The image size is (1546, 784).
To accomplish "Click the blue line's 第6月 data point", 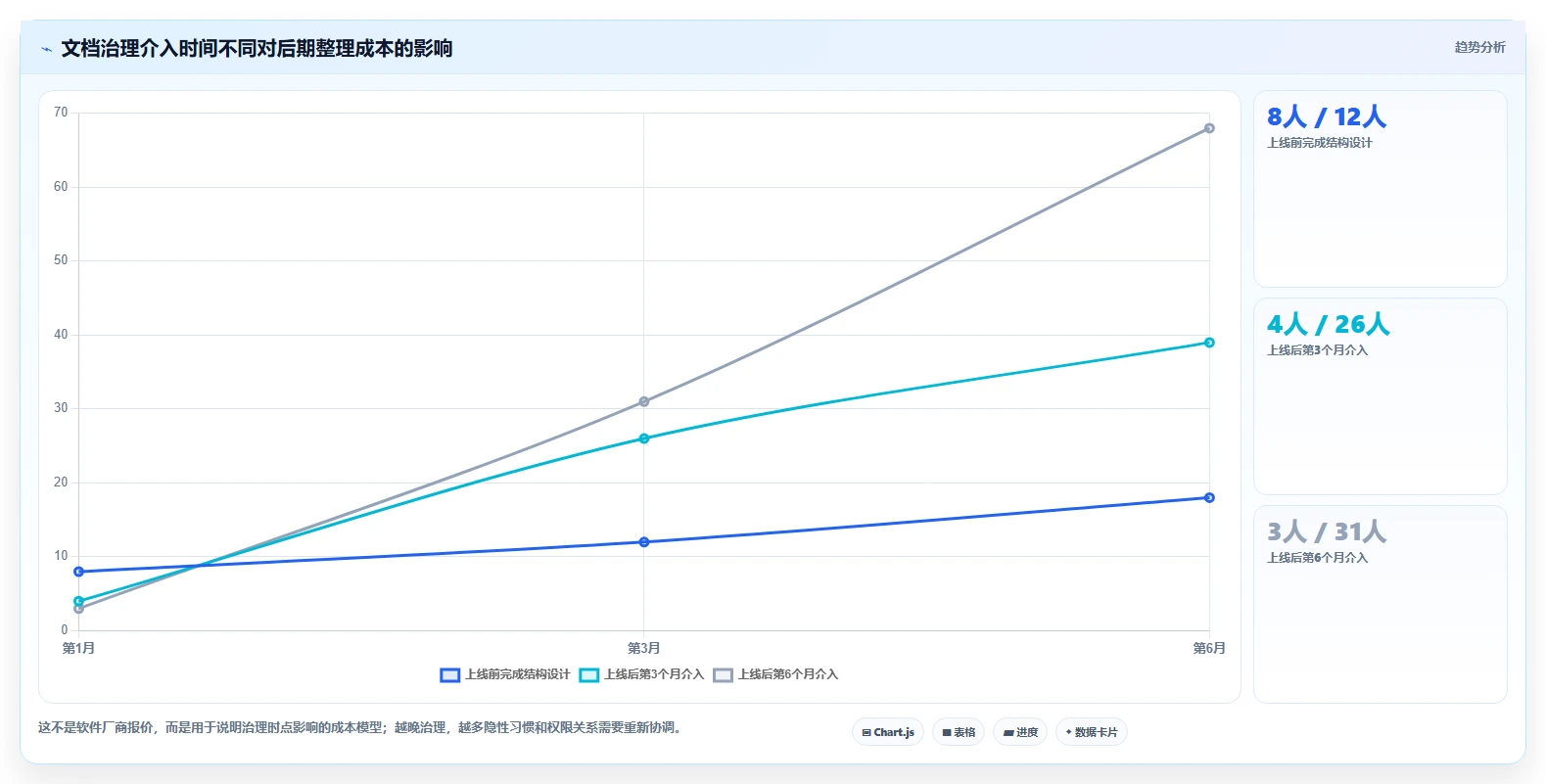I will [1209, 497].
